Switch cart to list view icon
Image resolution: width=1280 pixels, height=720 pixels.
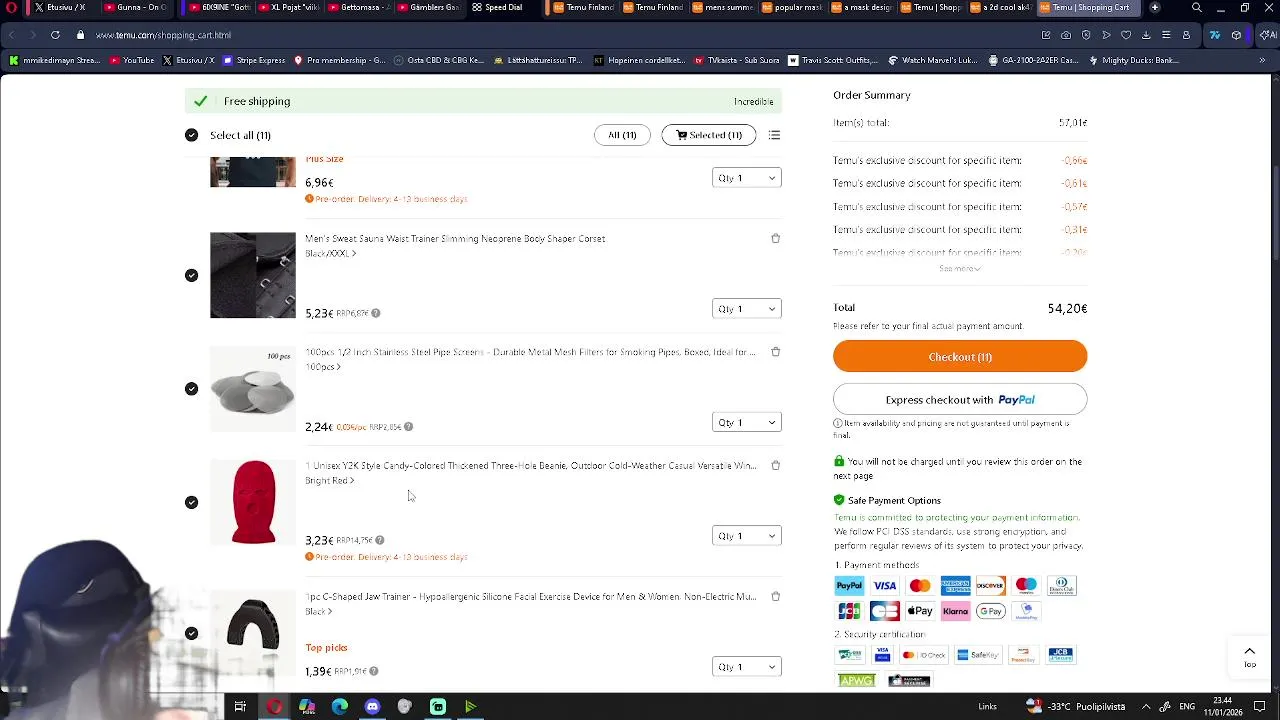774,135
